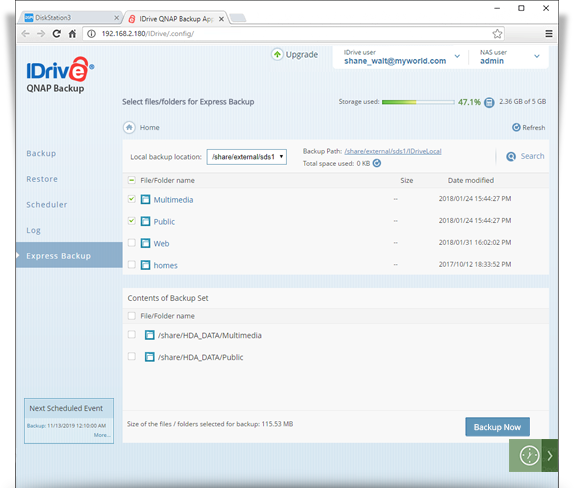Check select-all in Contents of Backup Set
The height and width of the screenshot is (488, 574).
[x=132, y=316]
